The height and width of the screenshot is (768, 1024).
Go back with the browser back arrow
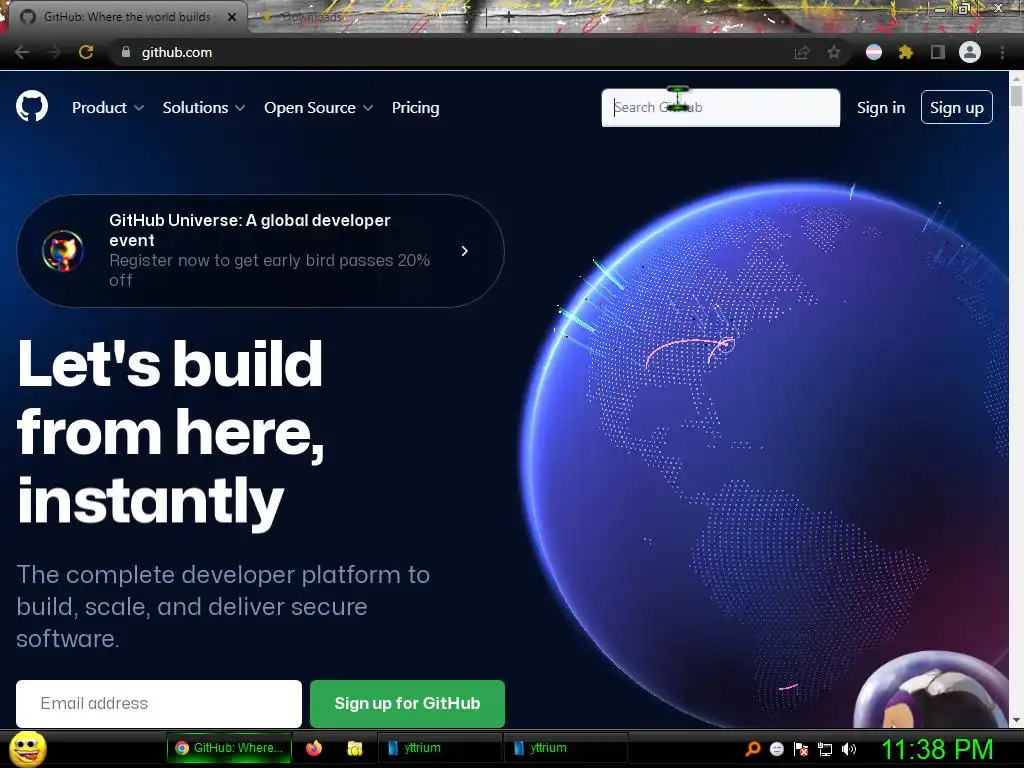tap(22, 52)
